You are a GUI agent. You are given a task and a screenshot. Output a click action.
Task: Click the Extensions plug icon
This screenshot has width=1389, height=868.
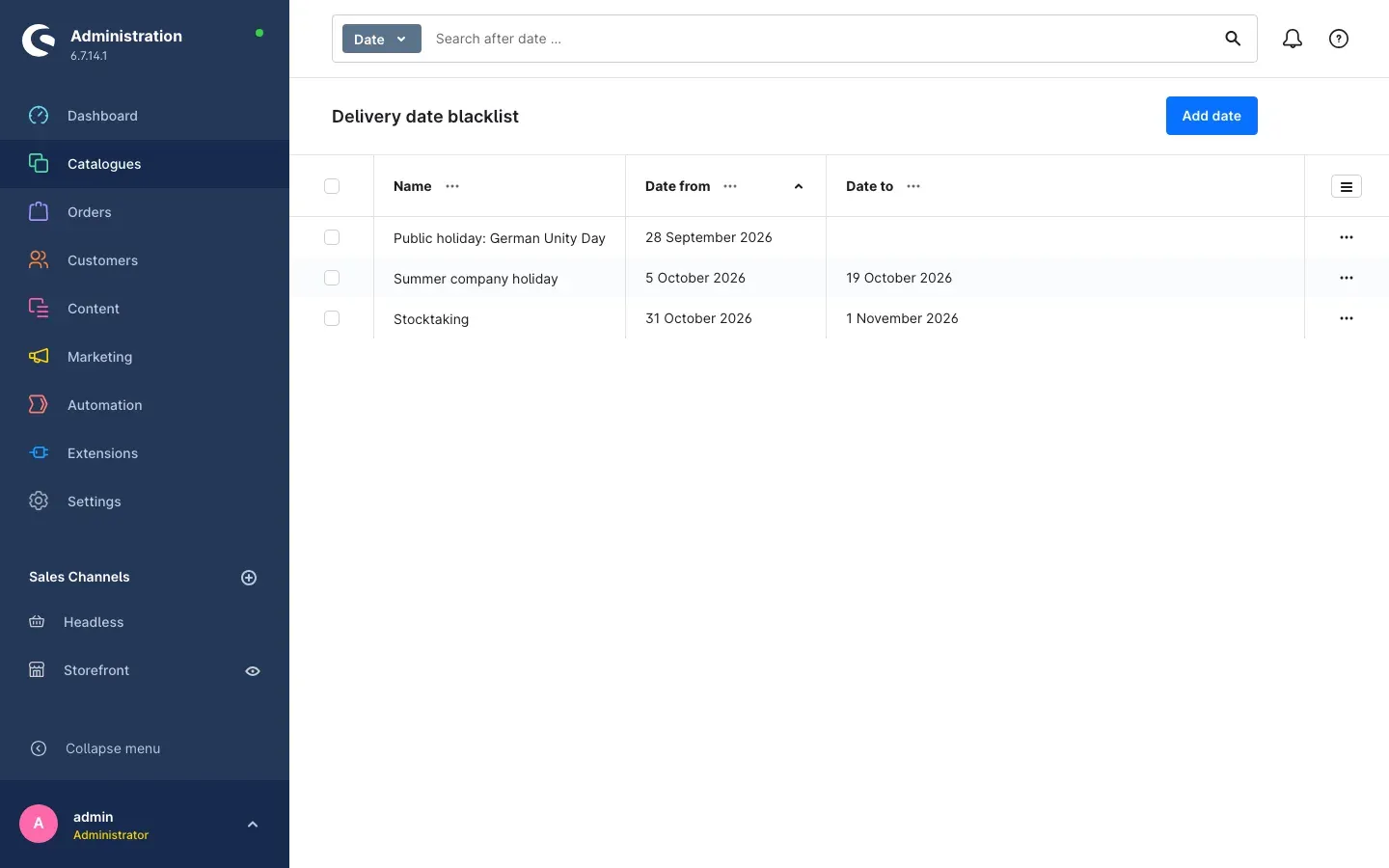pyautogui.click(x=39, y=453)
